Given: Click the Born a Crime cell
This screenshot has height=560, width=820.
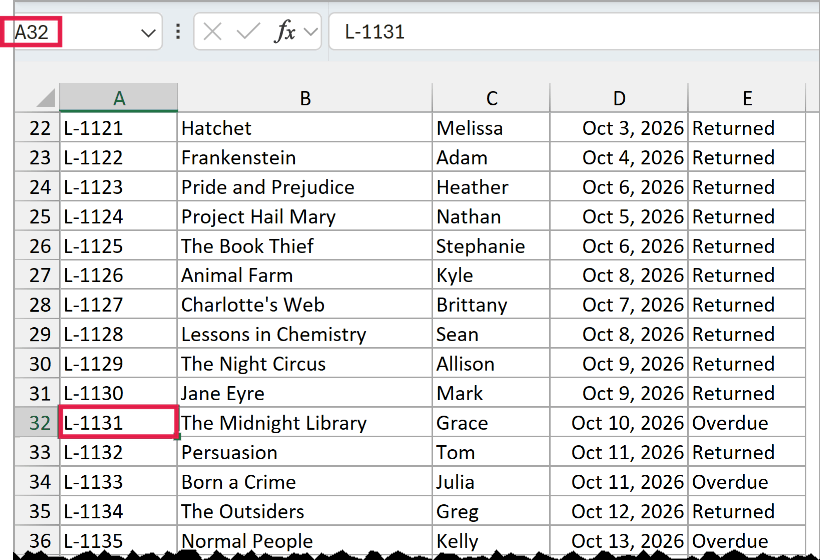Looking at the screenshot, I should 305,482.
